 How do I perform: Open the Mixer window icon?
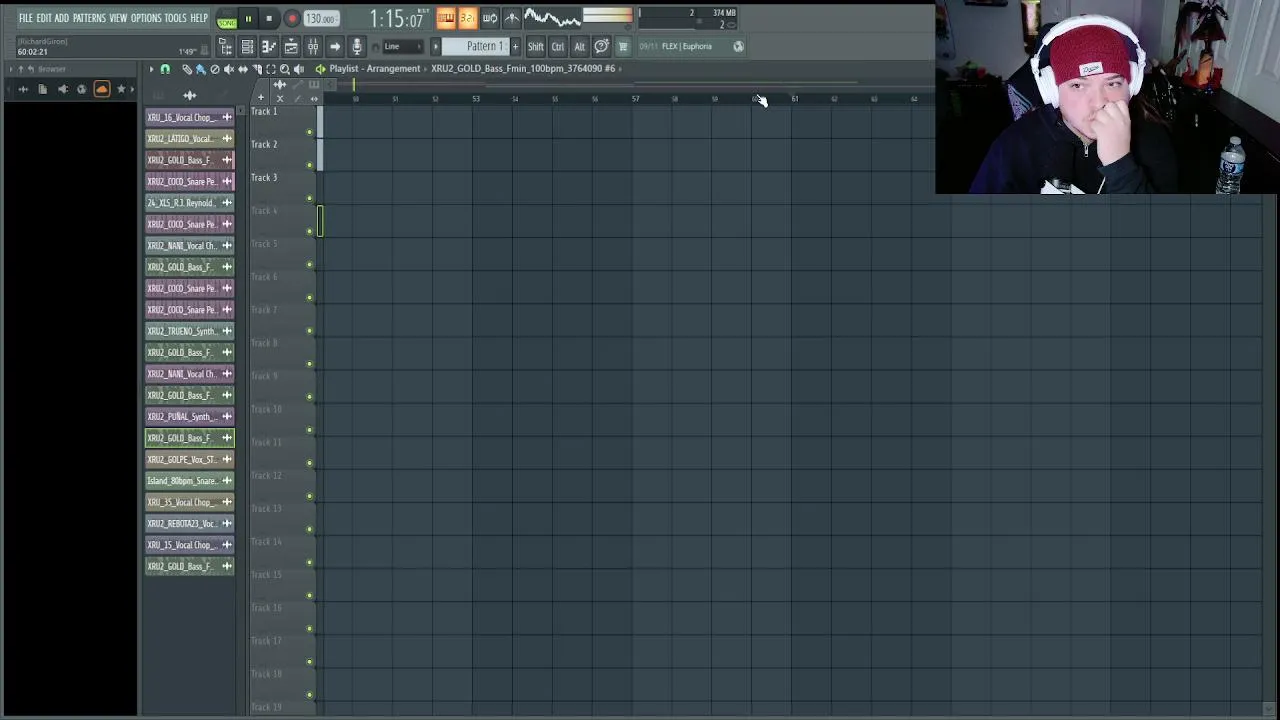coord(313,46)
